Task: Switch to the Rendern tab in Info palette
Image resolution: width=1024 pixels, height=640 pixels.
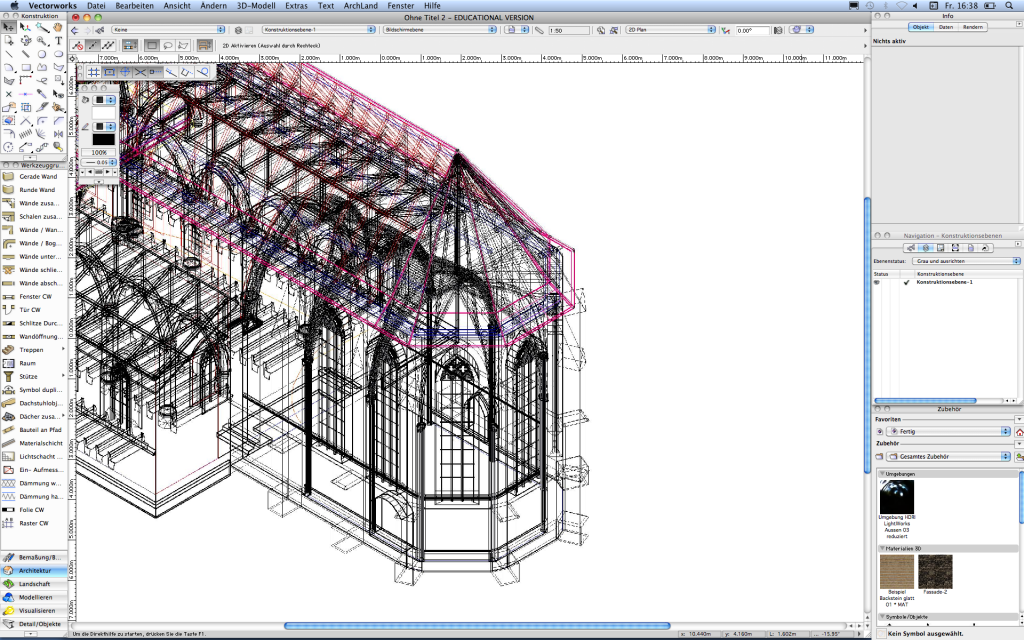Action: tap(972, 27)
